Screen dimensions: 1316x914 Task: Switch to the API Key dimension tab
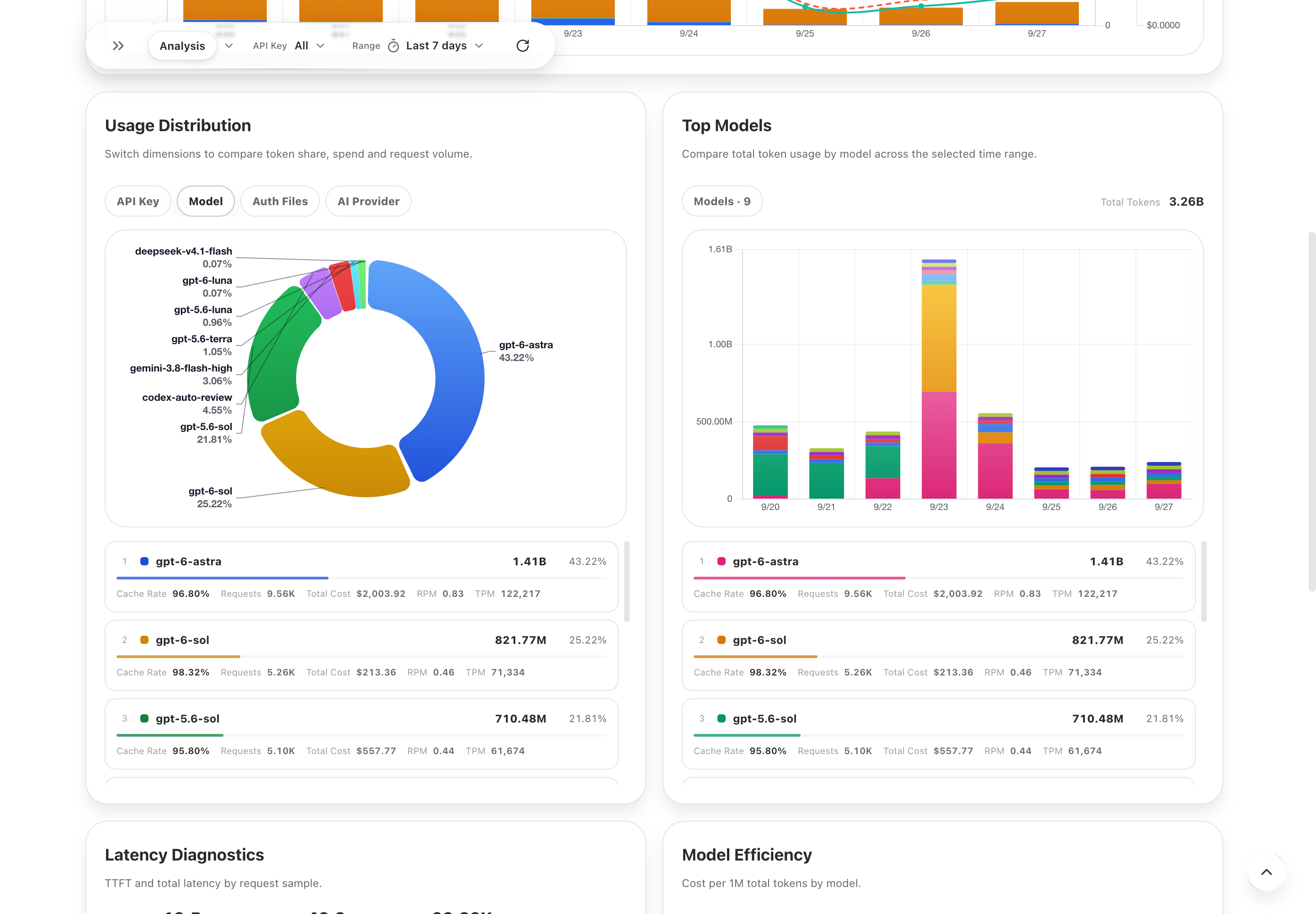(138, 201)
